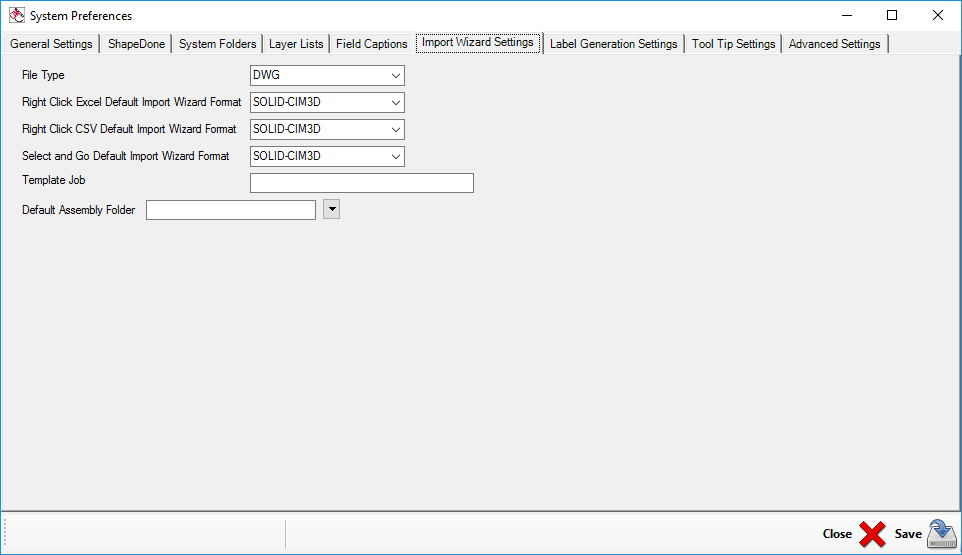
Task: Minimize the System Preferences window
Action: [847, 15]
